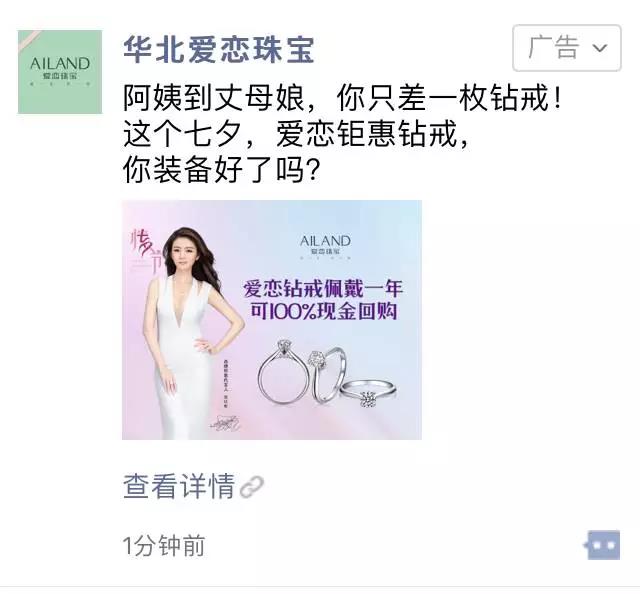Open the 华北爱恋珠宝 account name

[x=218, y=50]
